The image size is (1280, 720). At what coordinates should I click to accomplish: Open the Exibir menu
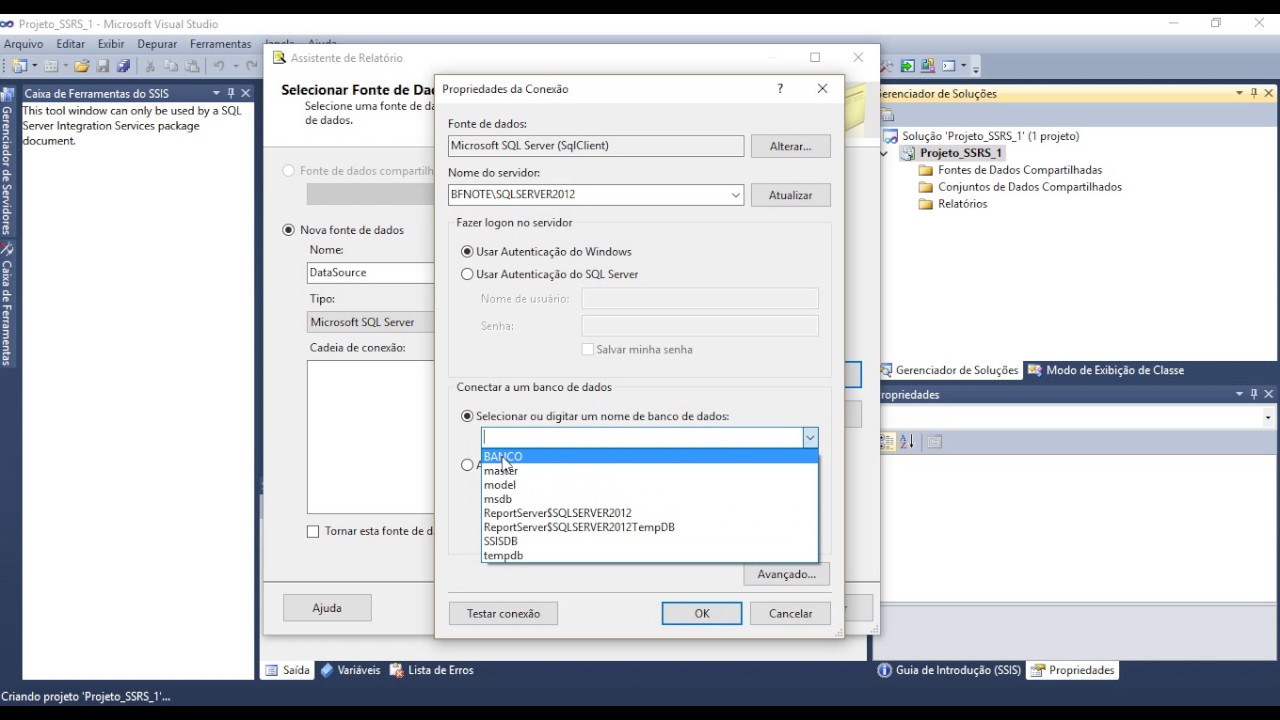pos(111,44)
